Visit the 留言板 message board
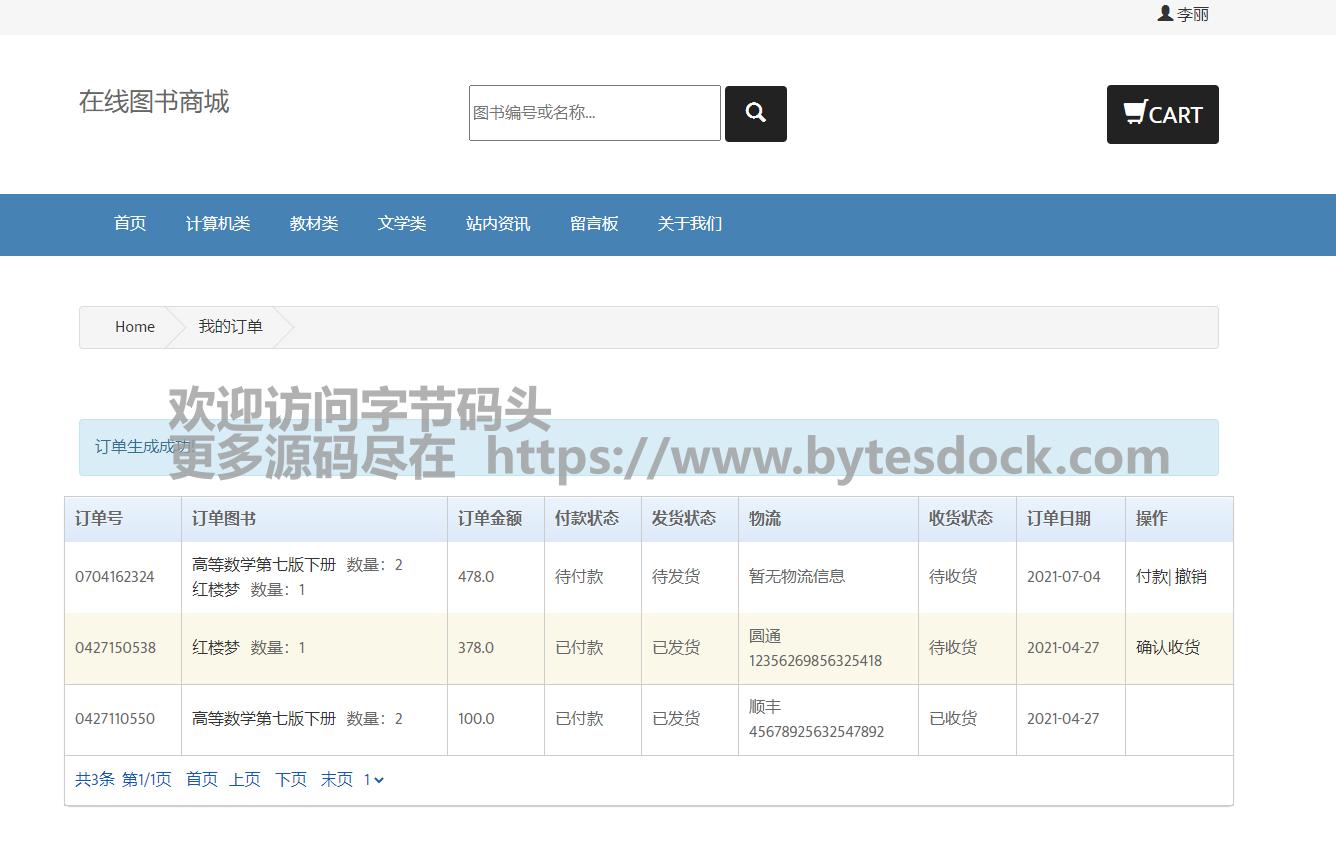Viewport: 1336px width, 865px height. tap(594, 224)
